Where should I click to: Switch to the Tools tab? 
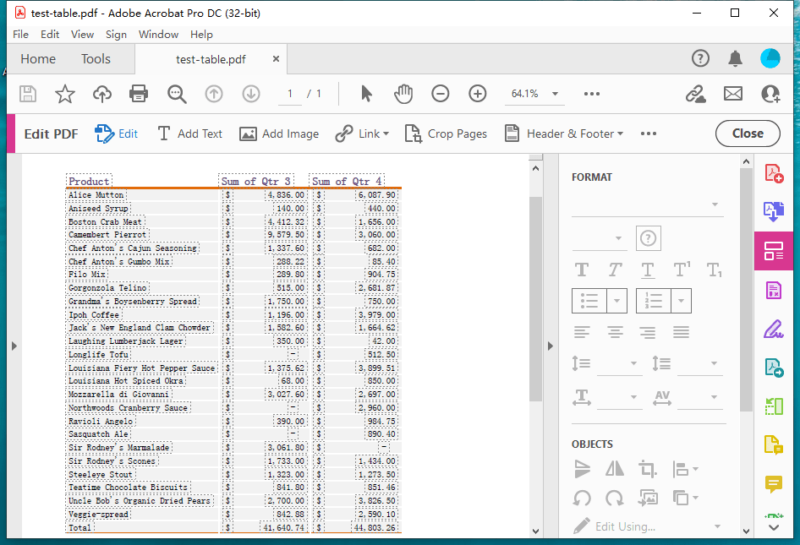95,59
